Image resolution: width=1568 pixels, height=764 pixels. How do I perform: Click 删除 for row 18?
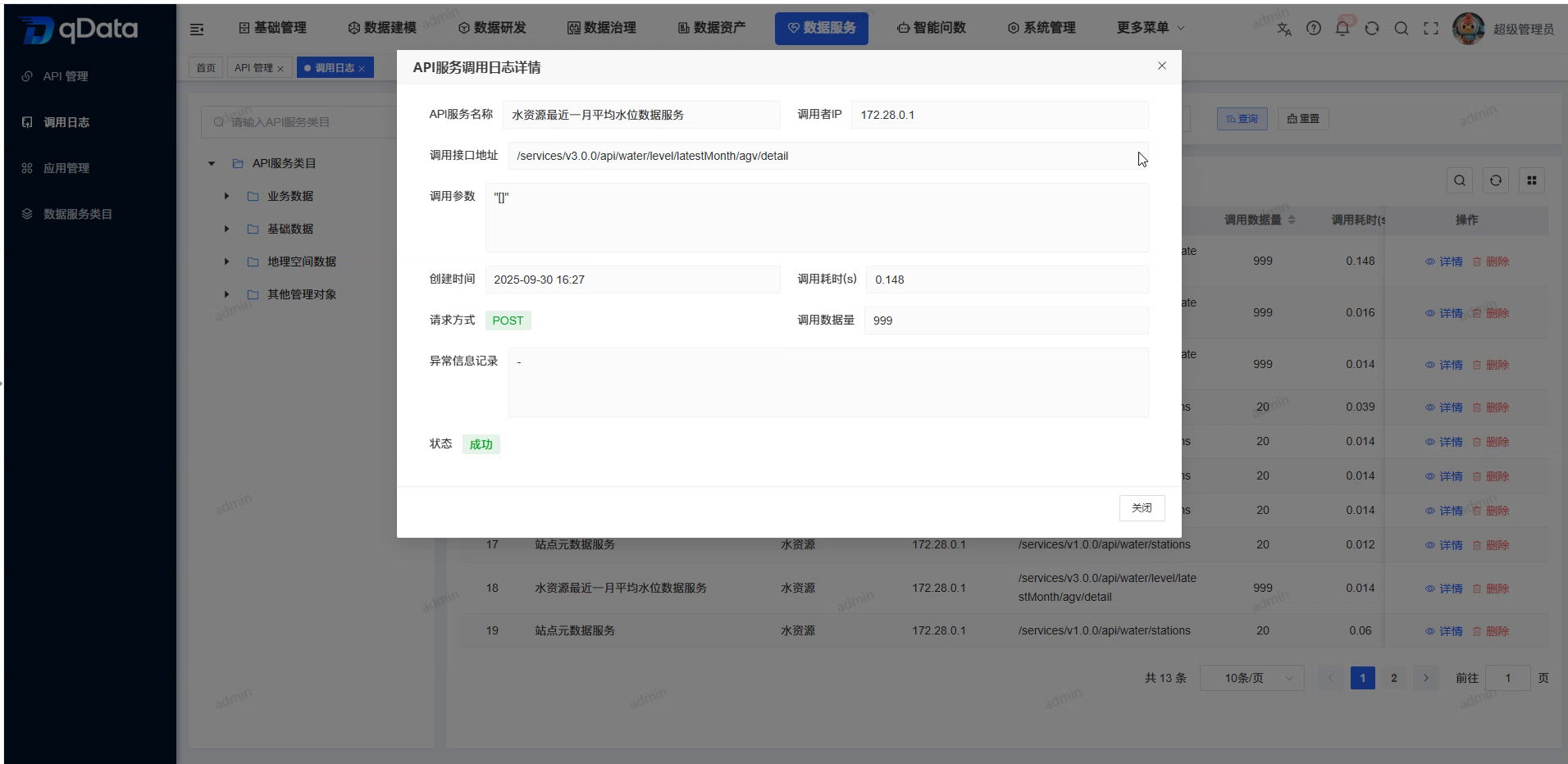pyautogui.click(x=1491, y=589)
